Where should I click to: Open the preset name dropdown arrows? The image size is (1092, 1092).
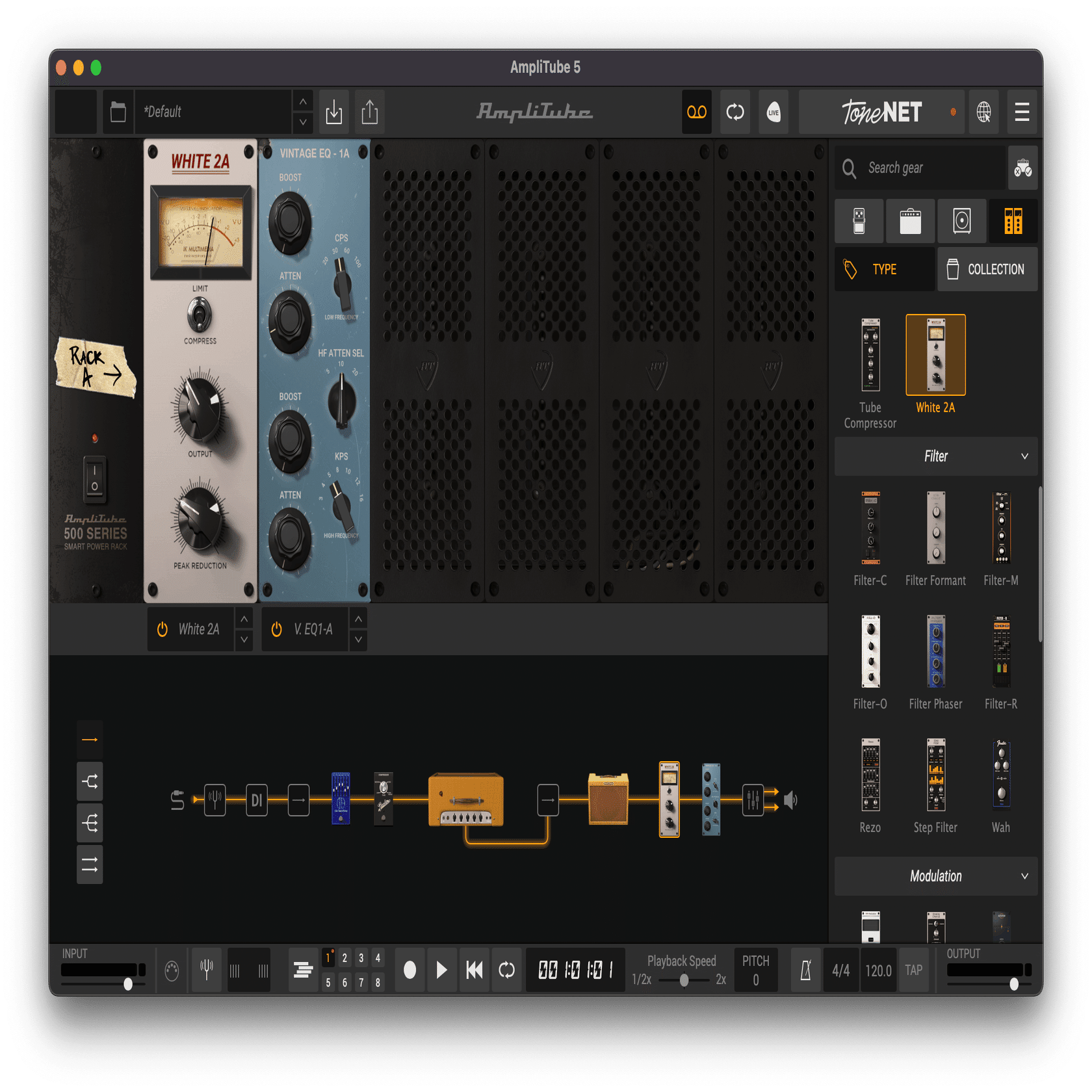click(x=302, y=111)
